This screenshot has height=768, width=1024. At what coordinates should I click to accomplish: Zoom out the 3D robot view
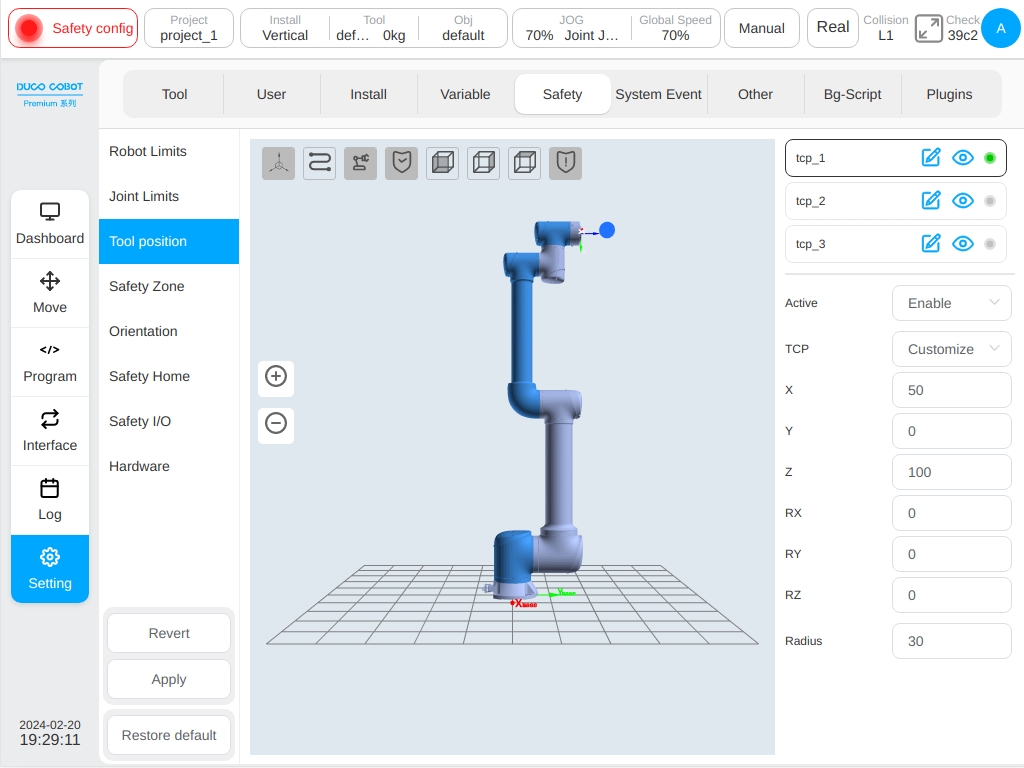pyautogui.click(x=276, y=424)
